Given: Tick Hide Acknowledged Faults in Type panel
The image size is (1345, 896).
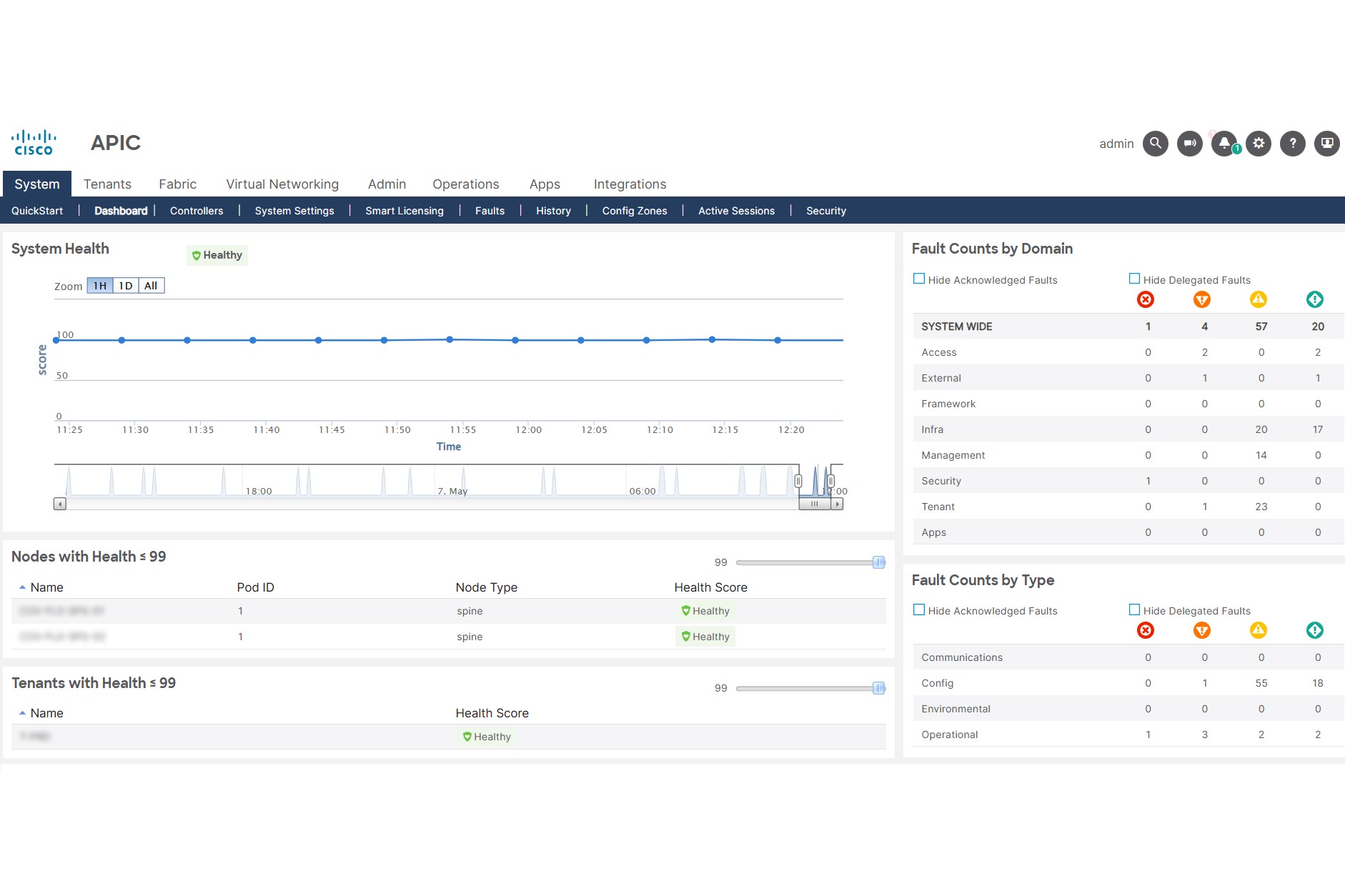Looking at the screenshot, I should [919, 610].
